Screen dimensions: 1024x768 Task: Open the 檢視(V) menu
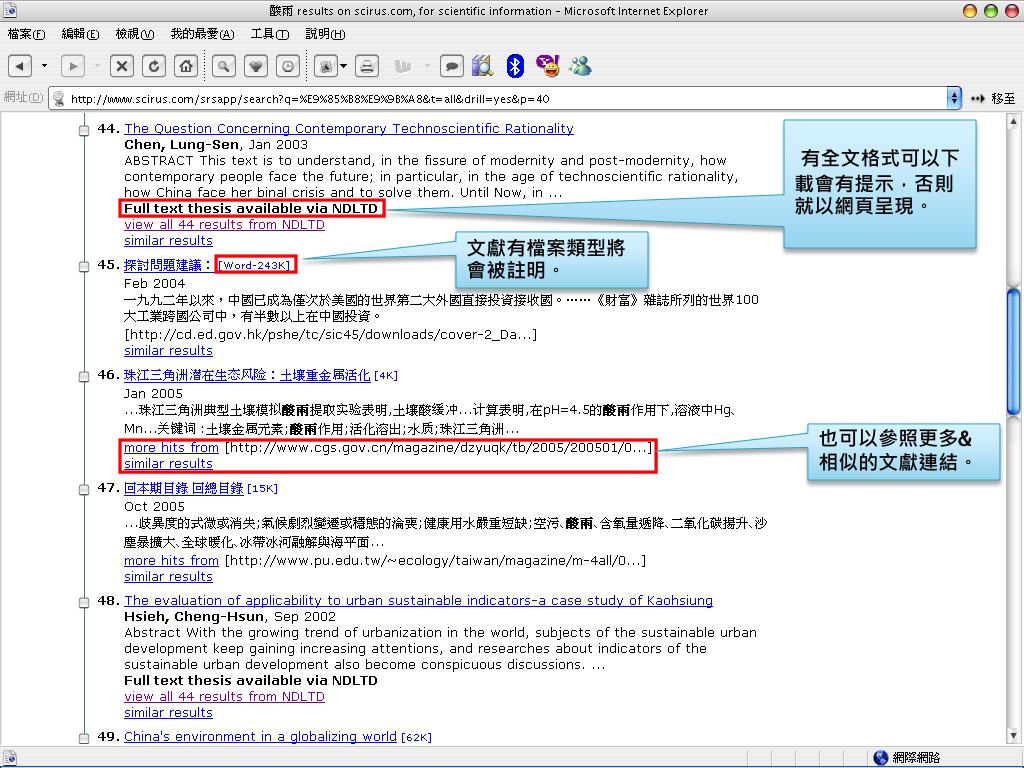135,34
